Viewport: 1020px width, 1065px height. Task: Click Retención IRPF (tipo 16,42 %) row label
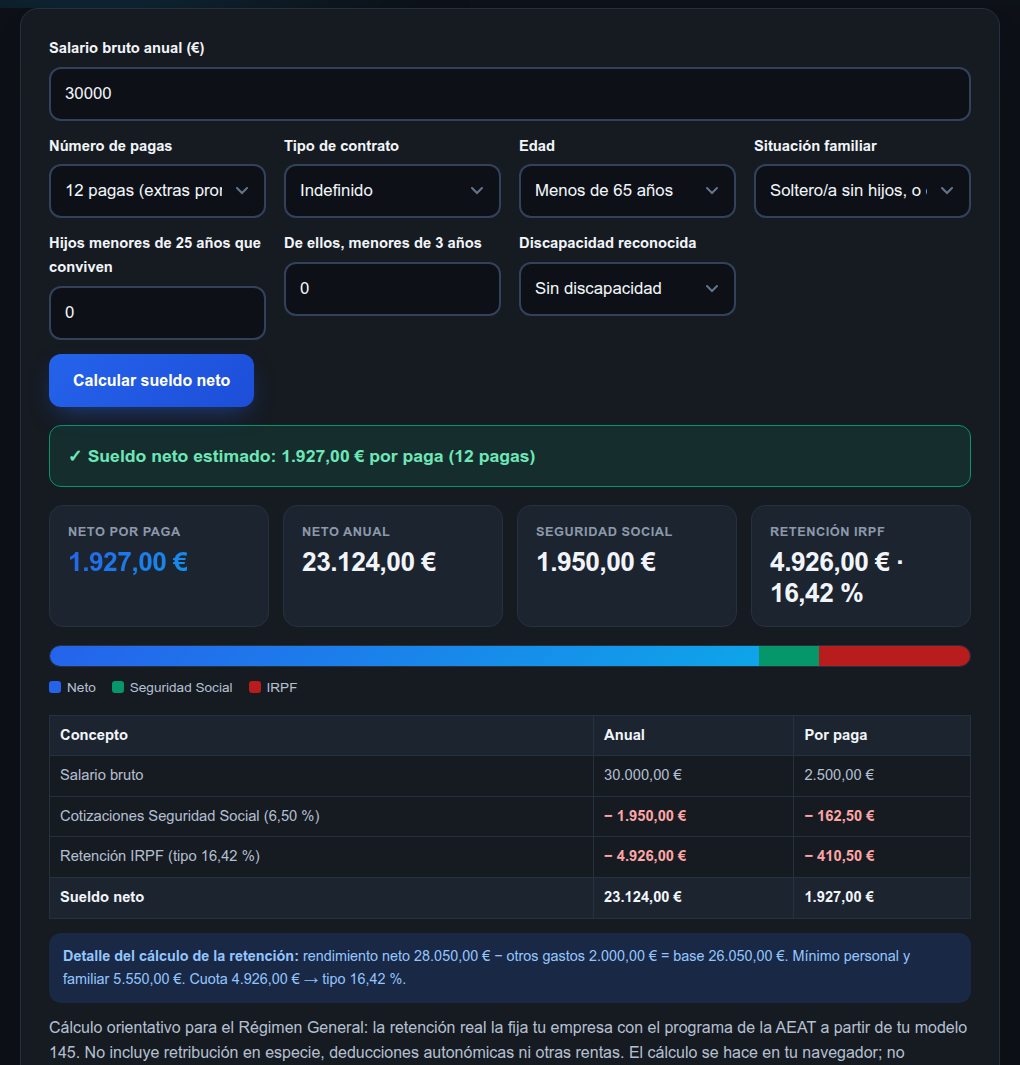160,856
